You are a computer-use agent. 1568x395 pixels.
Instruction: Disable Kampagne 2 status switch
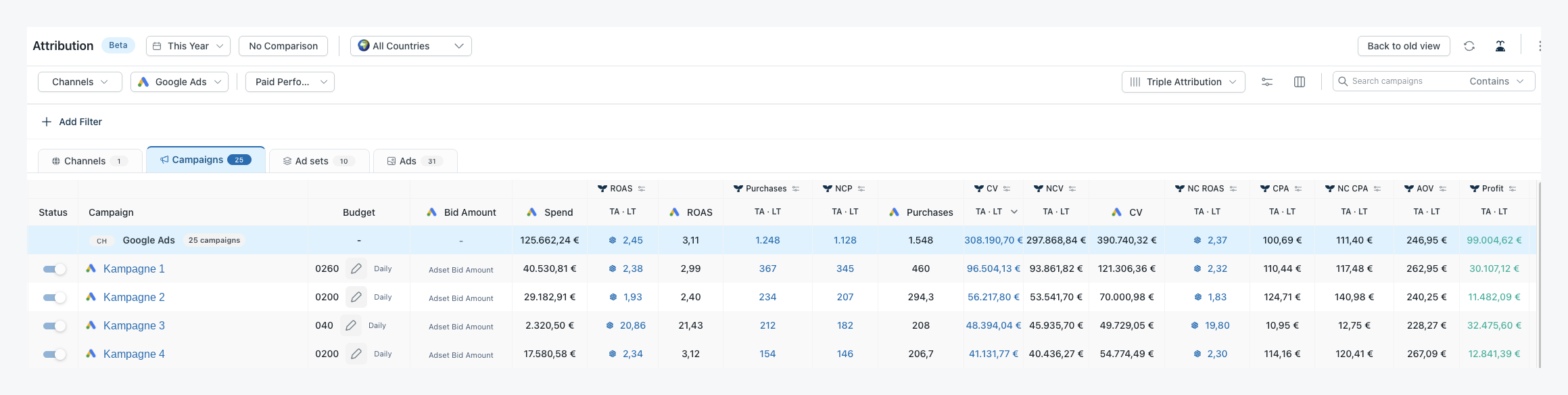55,298
